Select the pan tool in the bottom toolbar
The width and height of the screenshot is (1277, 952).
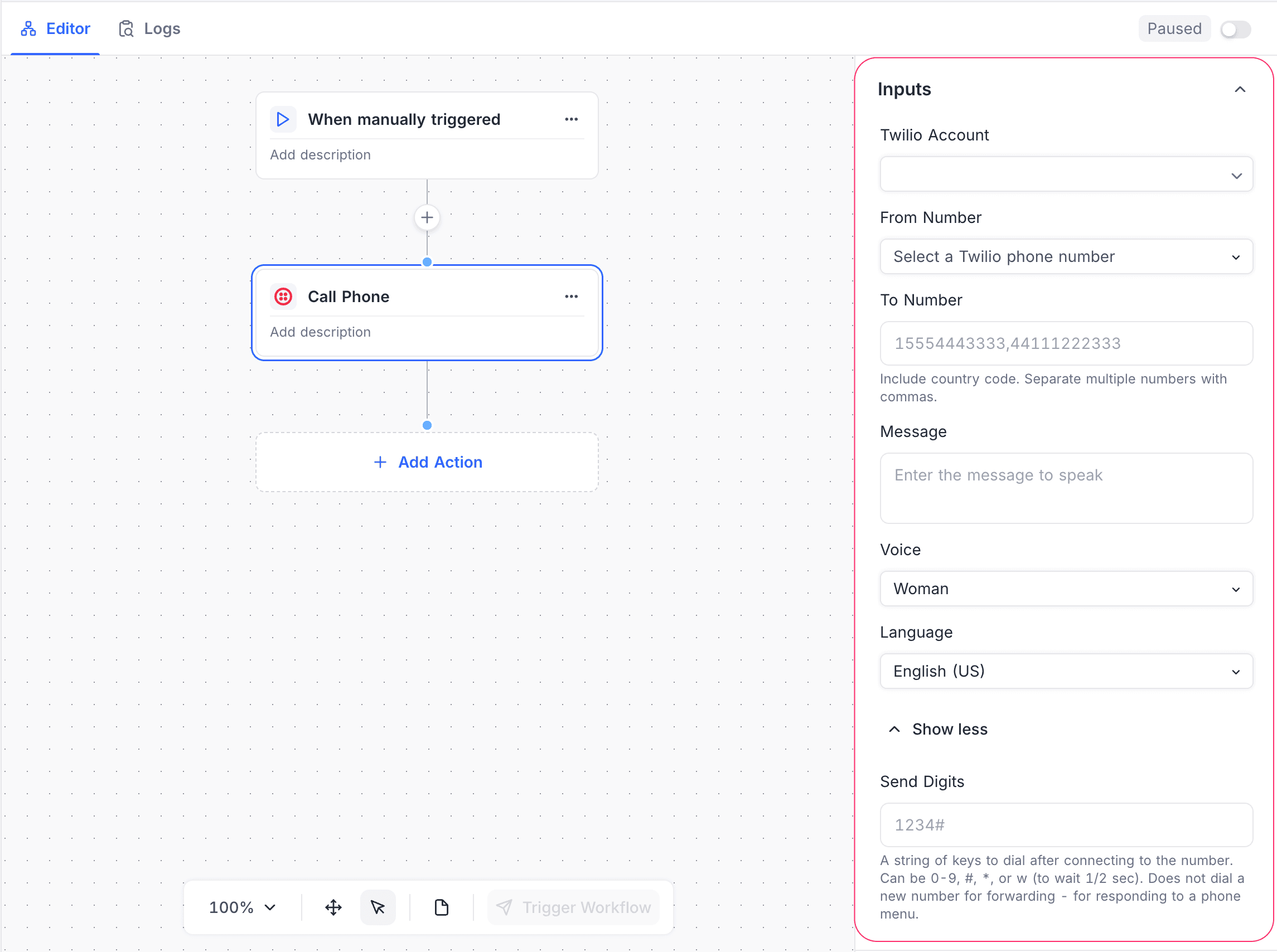click(333, 906)
